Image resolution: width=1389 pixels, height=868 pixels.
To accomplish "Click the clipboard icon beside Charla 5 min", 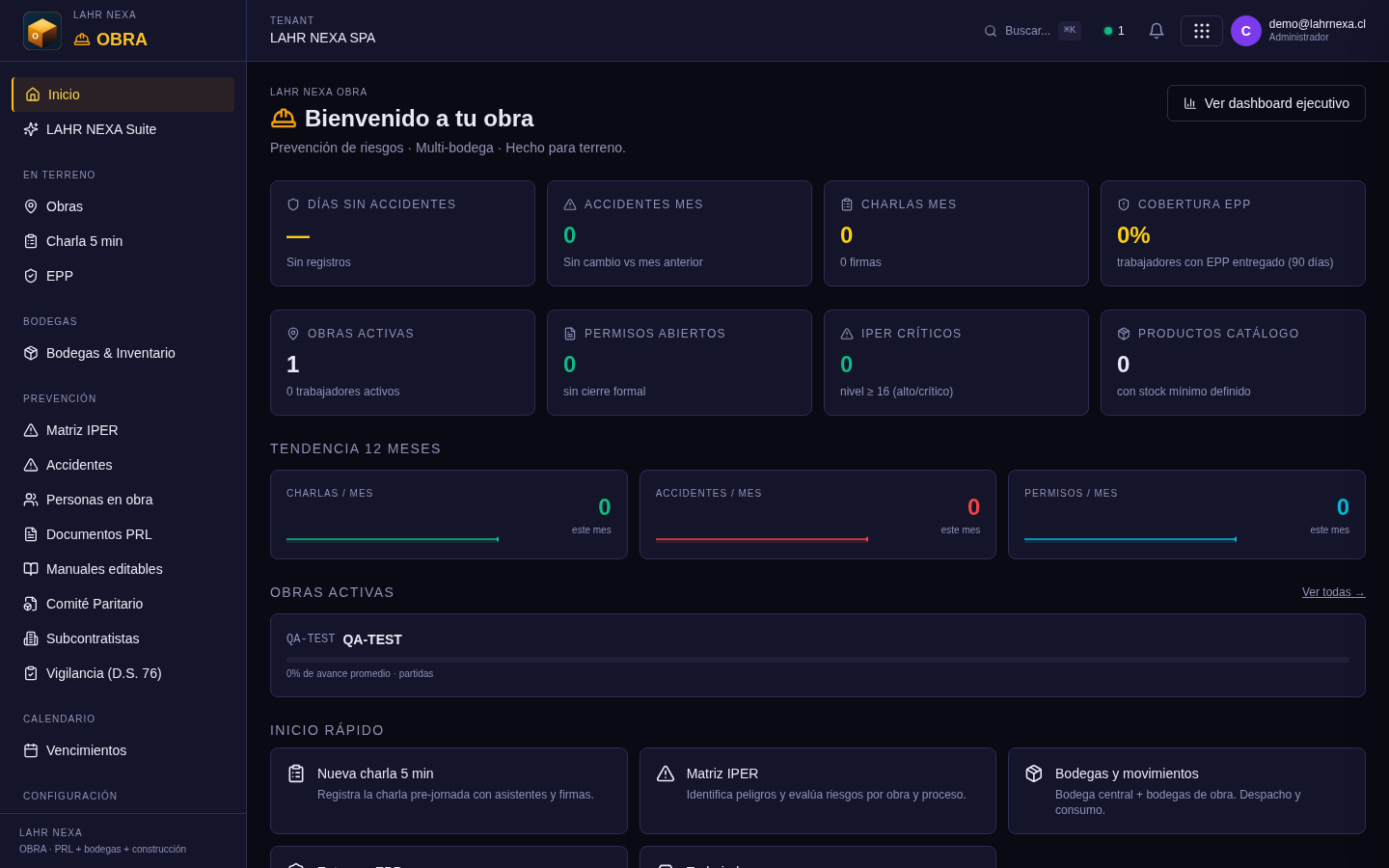I will 31,241.
